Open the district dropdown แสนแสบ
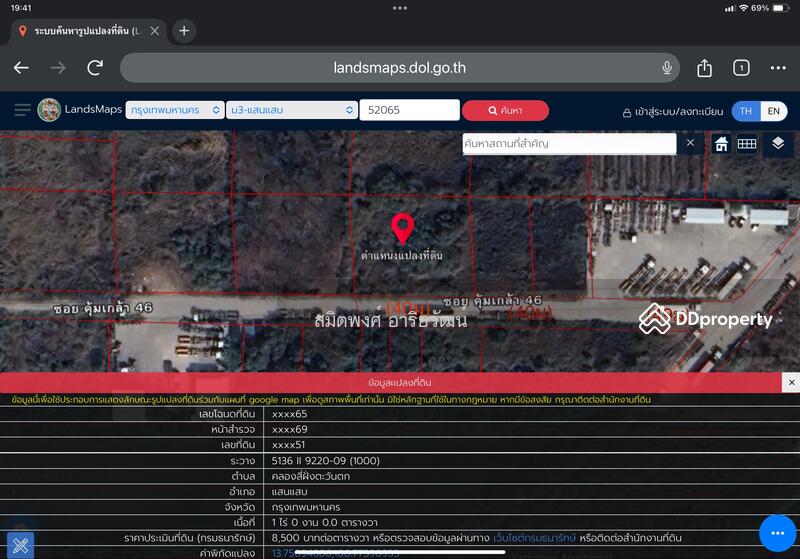The width and height of the screenshot is (800, 559). coord(292,110)
